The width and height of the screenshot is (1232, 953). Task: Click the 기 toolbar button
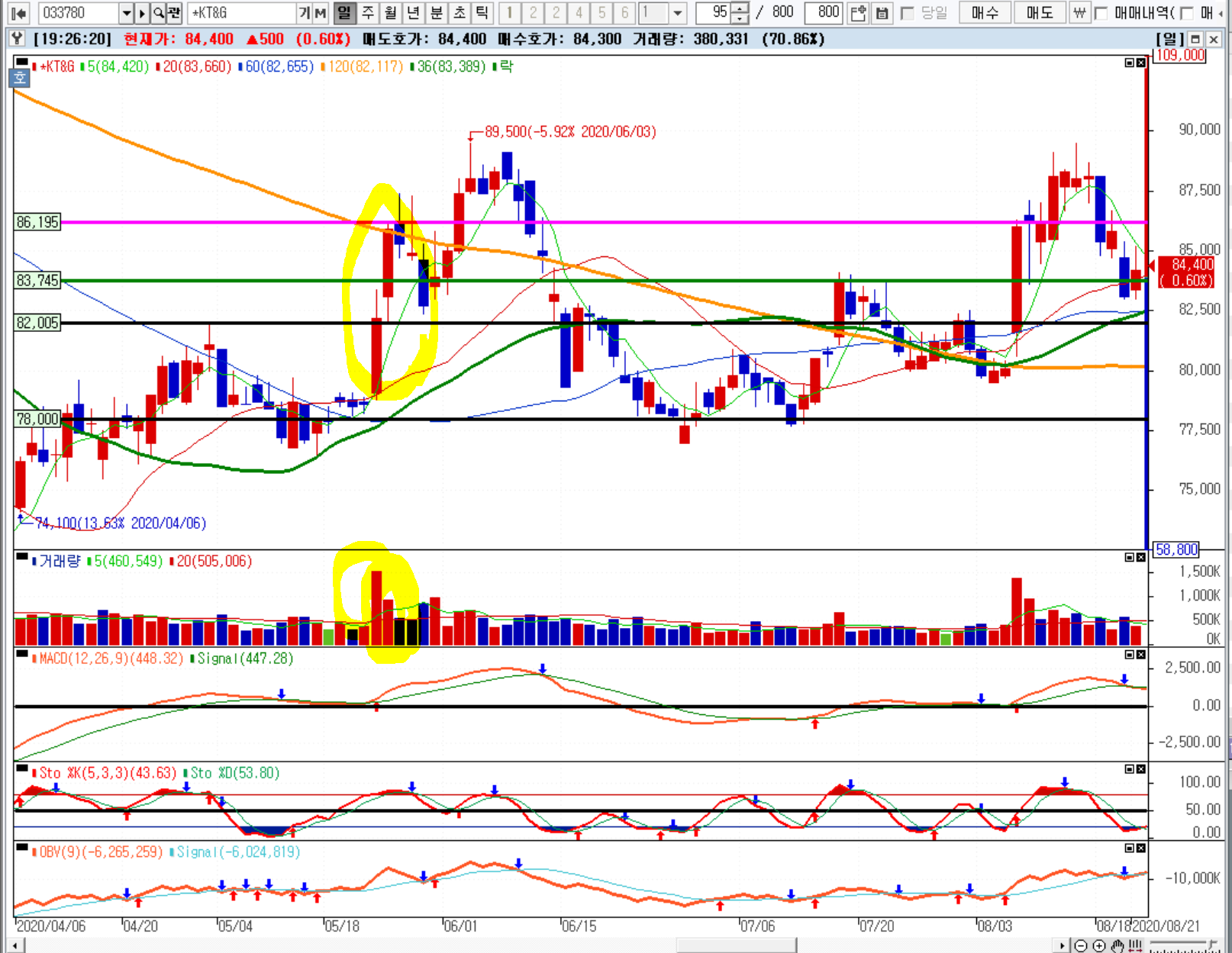(305, 13)
